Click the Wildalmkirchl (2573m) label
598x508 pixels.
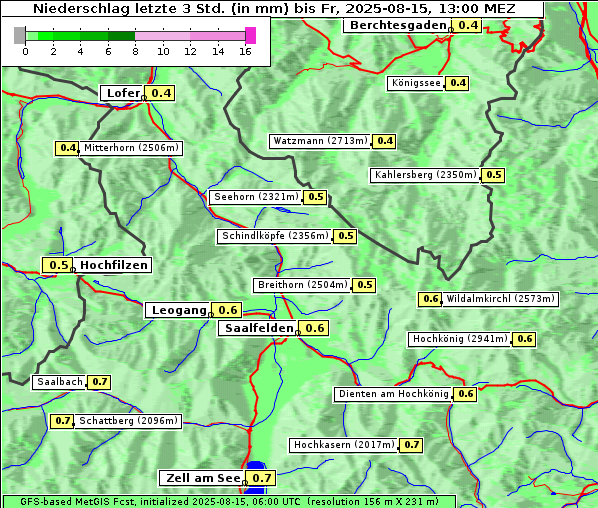tap(500, 299)
